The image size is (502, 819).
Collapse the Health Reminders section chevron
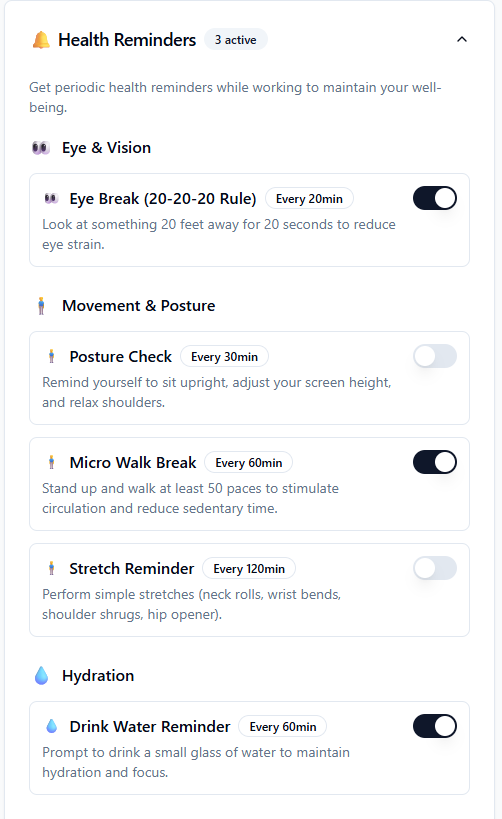(x=462, y=39)
